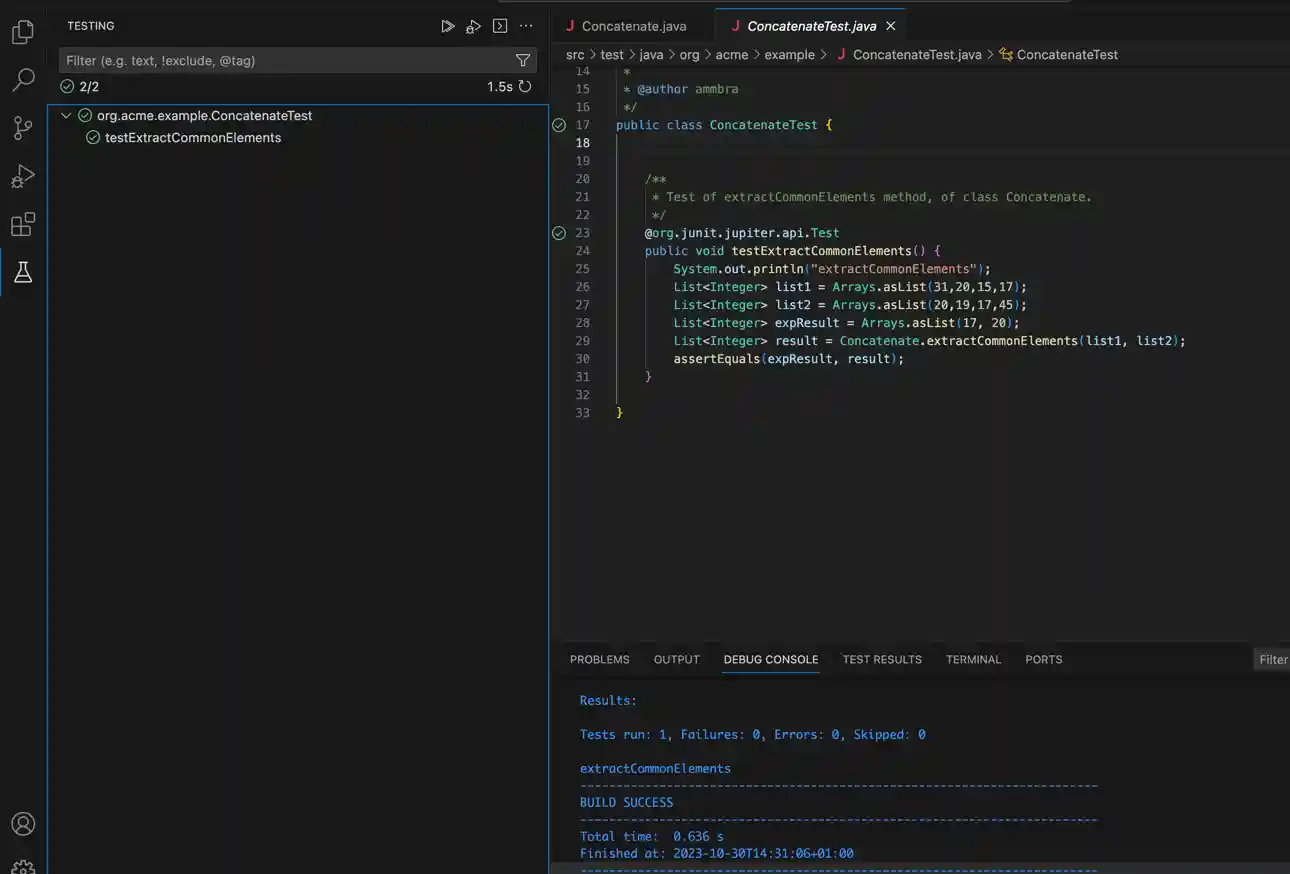
Task: Open the Search view in the activity bar
Action: tap(23, 79)
